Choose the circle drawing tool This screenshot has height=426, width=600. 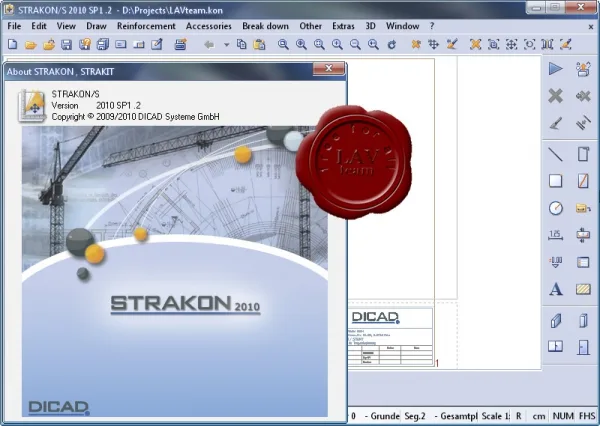click(x=556, y=208)
